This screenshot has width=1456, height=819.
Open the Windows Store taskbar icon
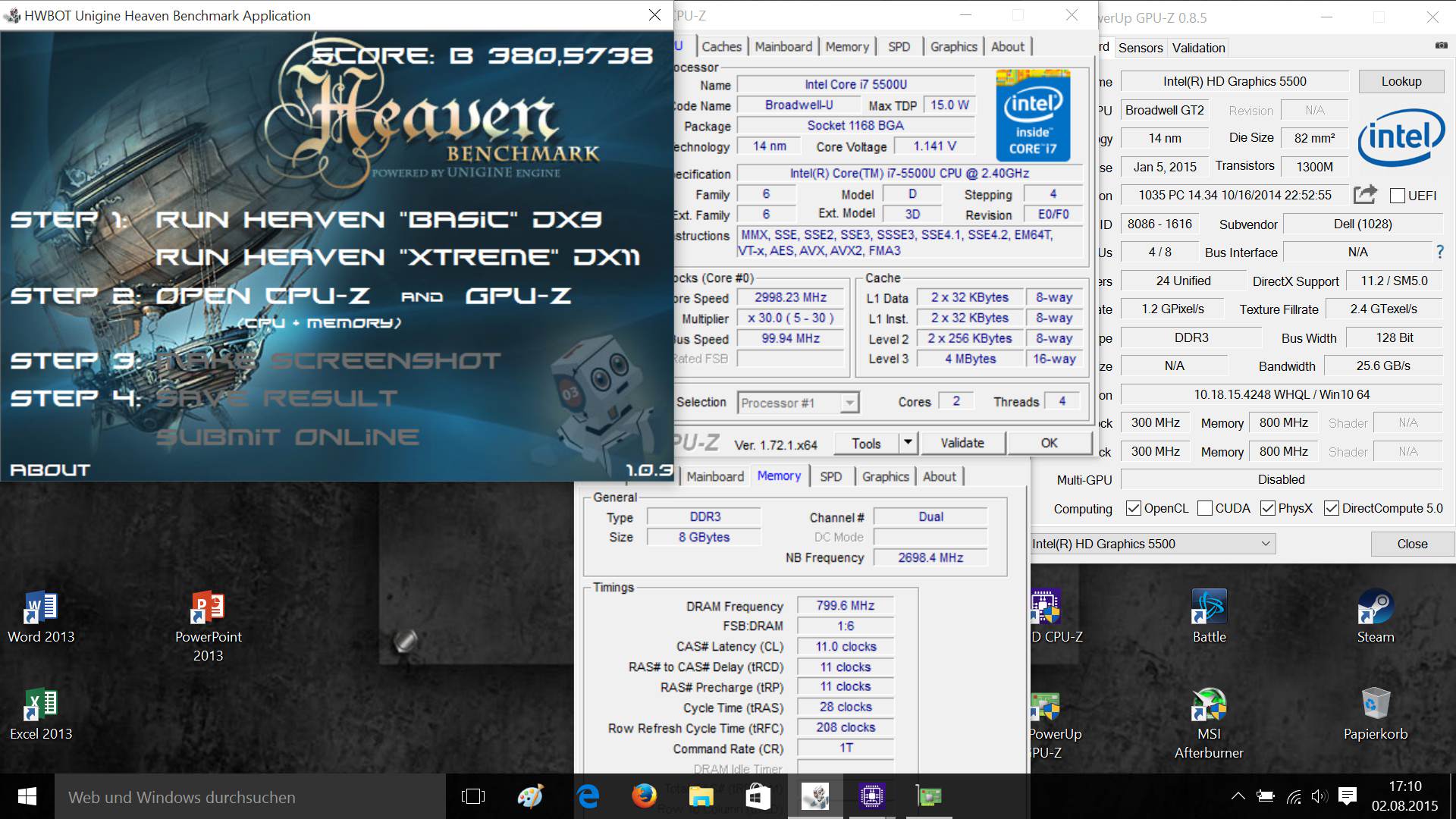[x=758, y=796]
